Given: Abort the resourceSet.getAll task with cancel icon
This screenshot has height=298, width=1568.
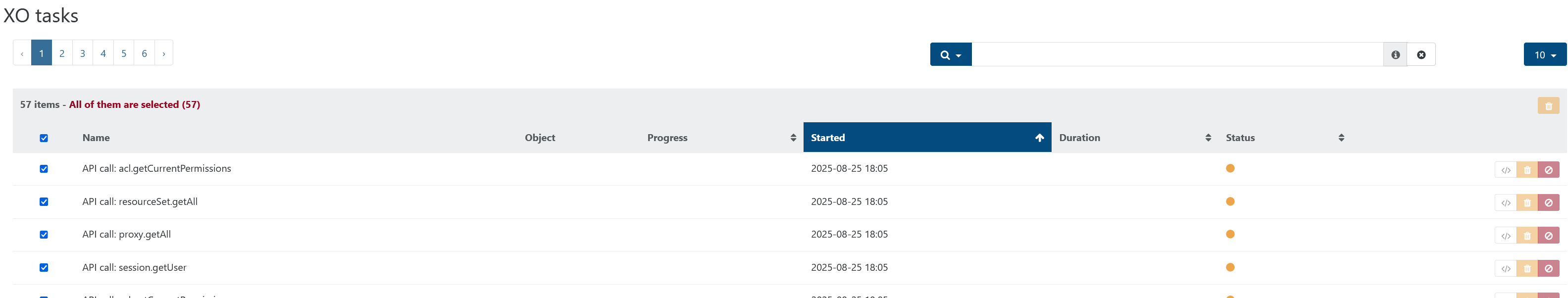Looking at the screenshot, I should [x=1548, y=202].
